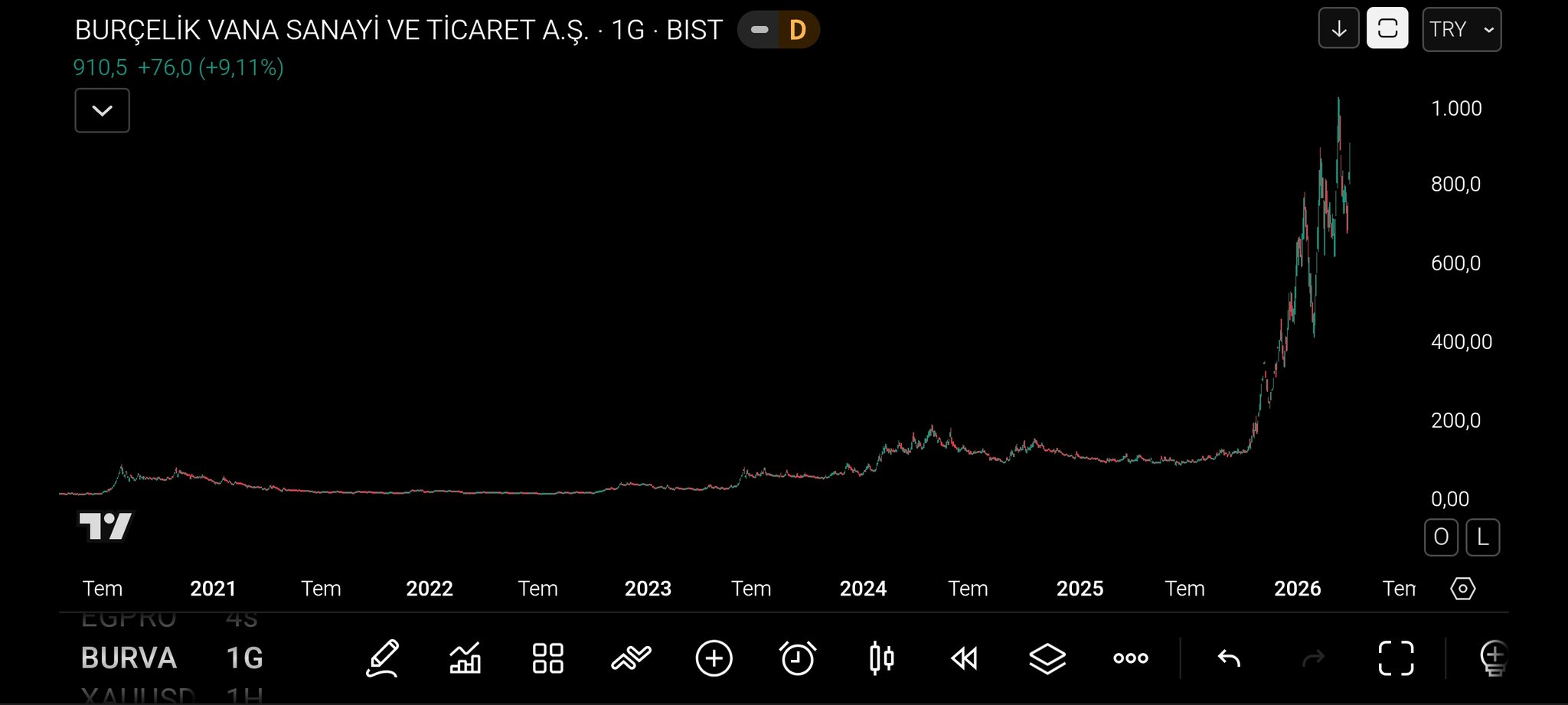Toggle the L logarithmic scale button

[1482, 537]
